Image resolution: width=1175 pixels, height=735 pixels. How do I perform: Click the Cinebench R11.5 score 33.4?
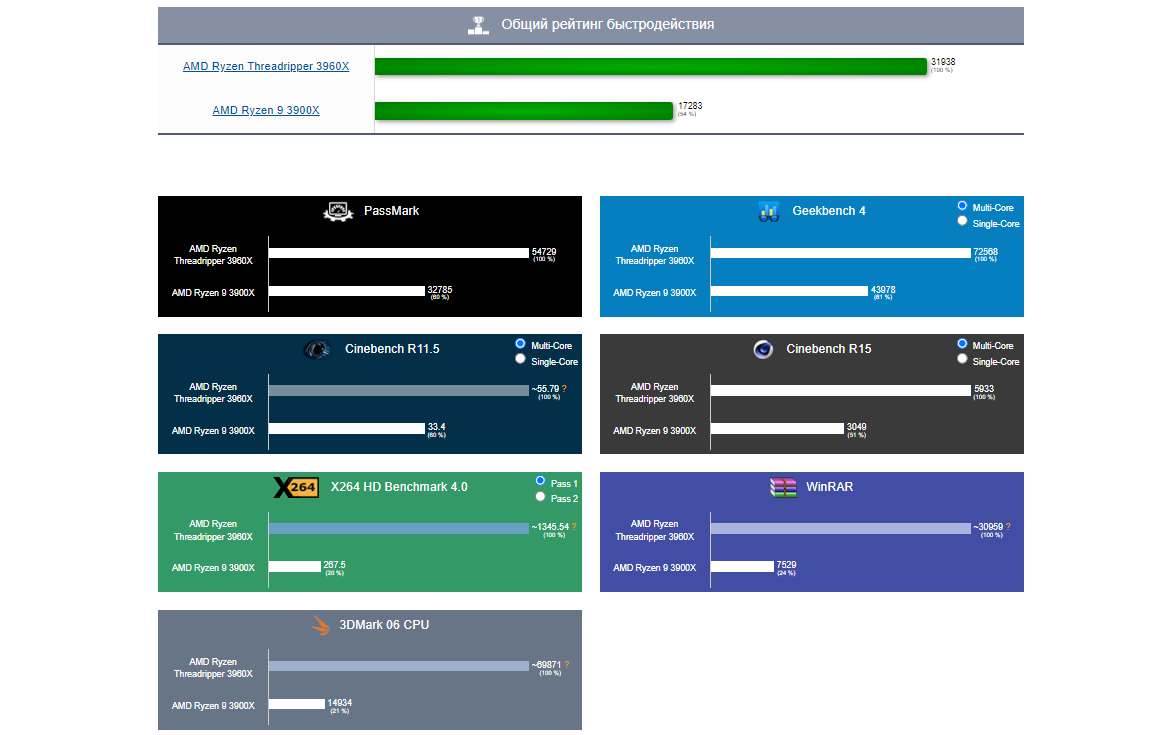tap(436, 427)
